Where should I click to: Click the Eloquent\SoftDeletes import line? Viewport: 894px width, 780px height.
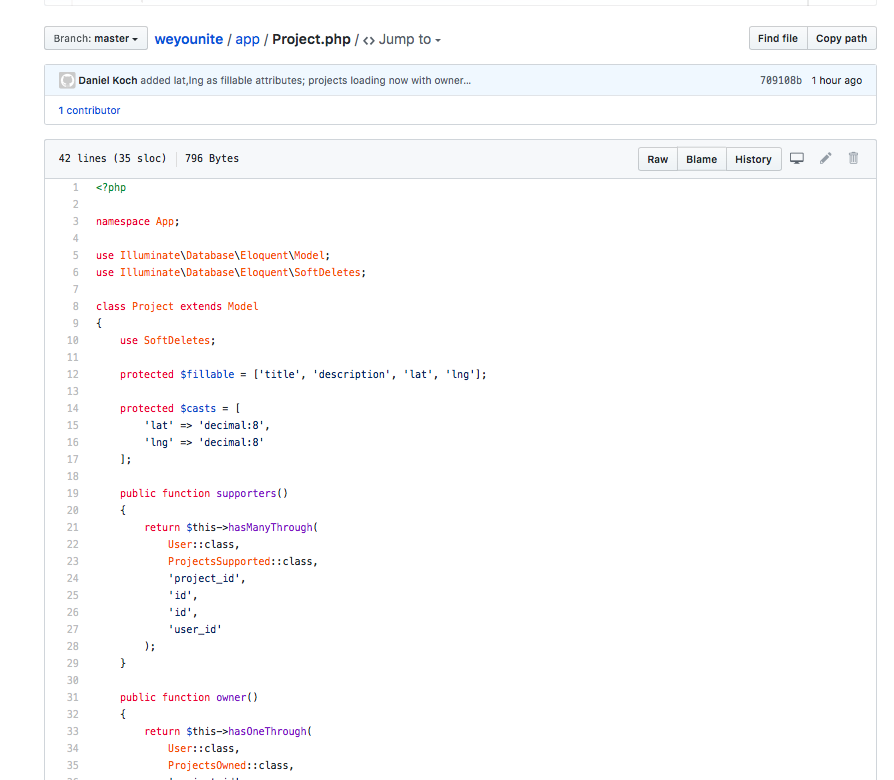231,273
